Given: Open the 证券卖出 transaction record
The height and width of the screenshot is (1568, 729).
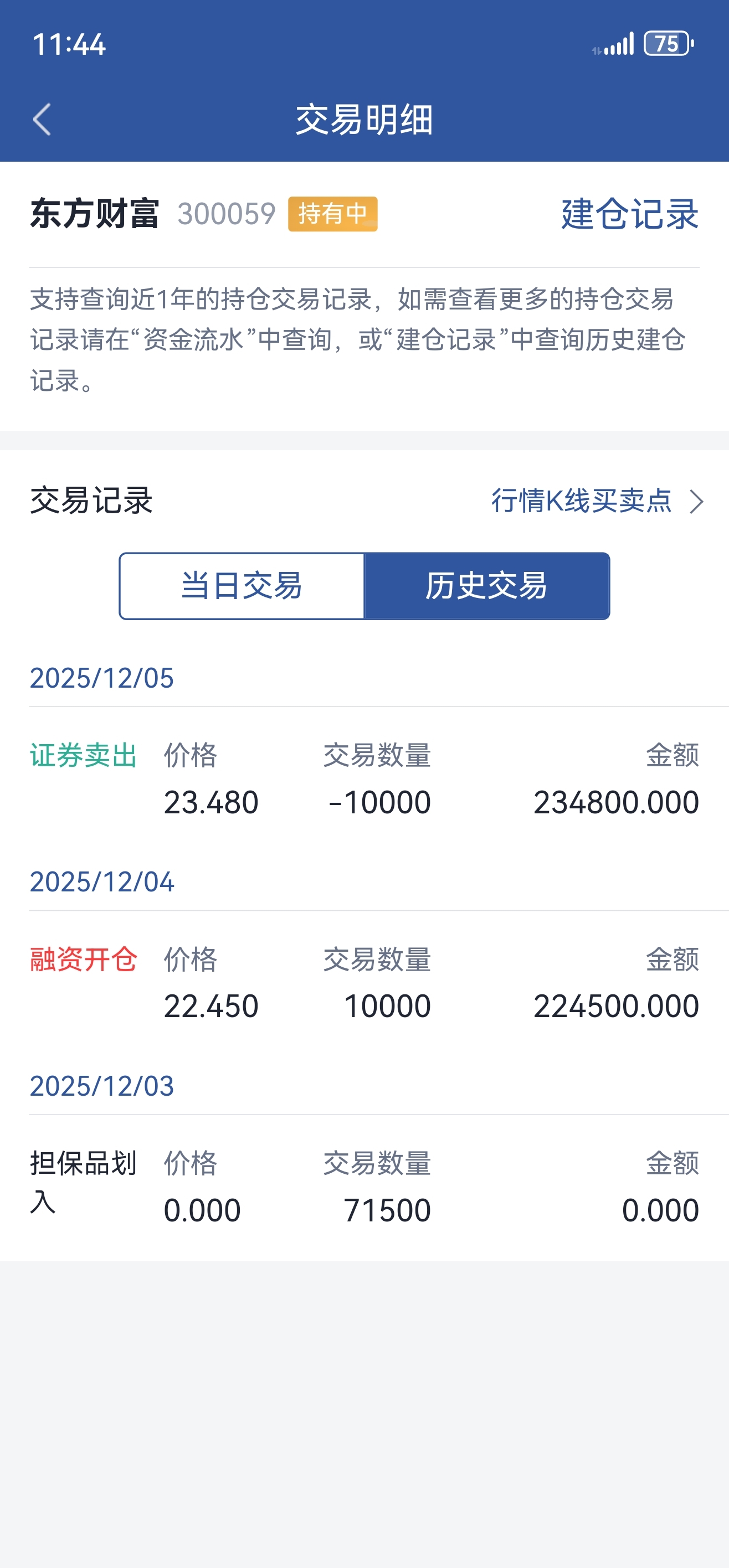Looking at the screenshot, I should coord(84,755).
